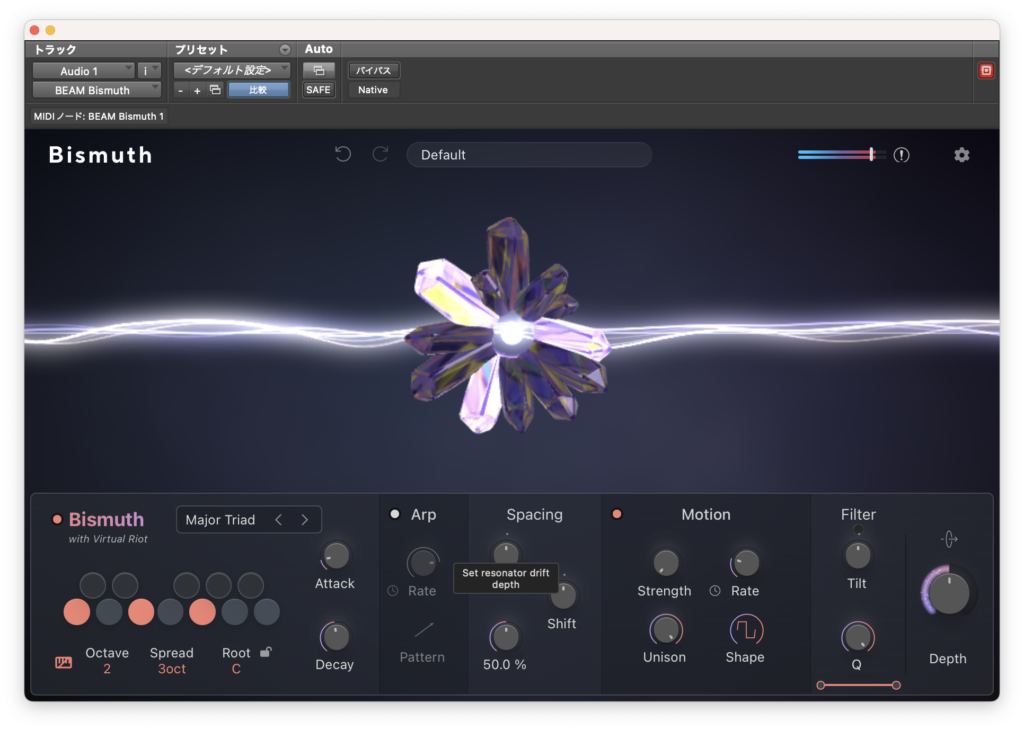
Task: Click the 50.0 % Spacing knob
Action: pos(505,637)
